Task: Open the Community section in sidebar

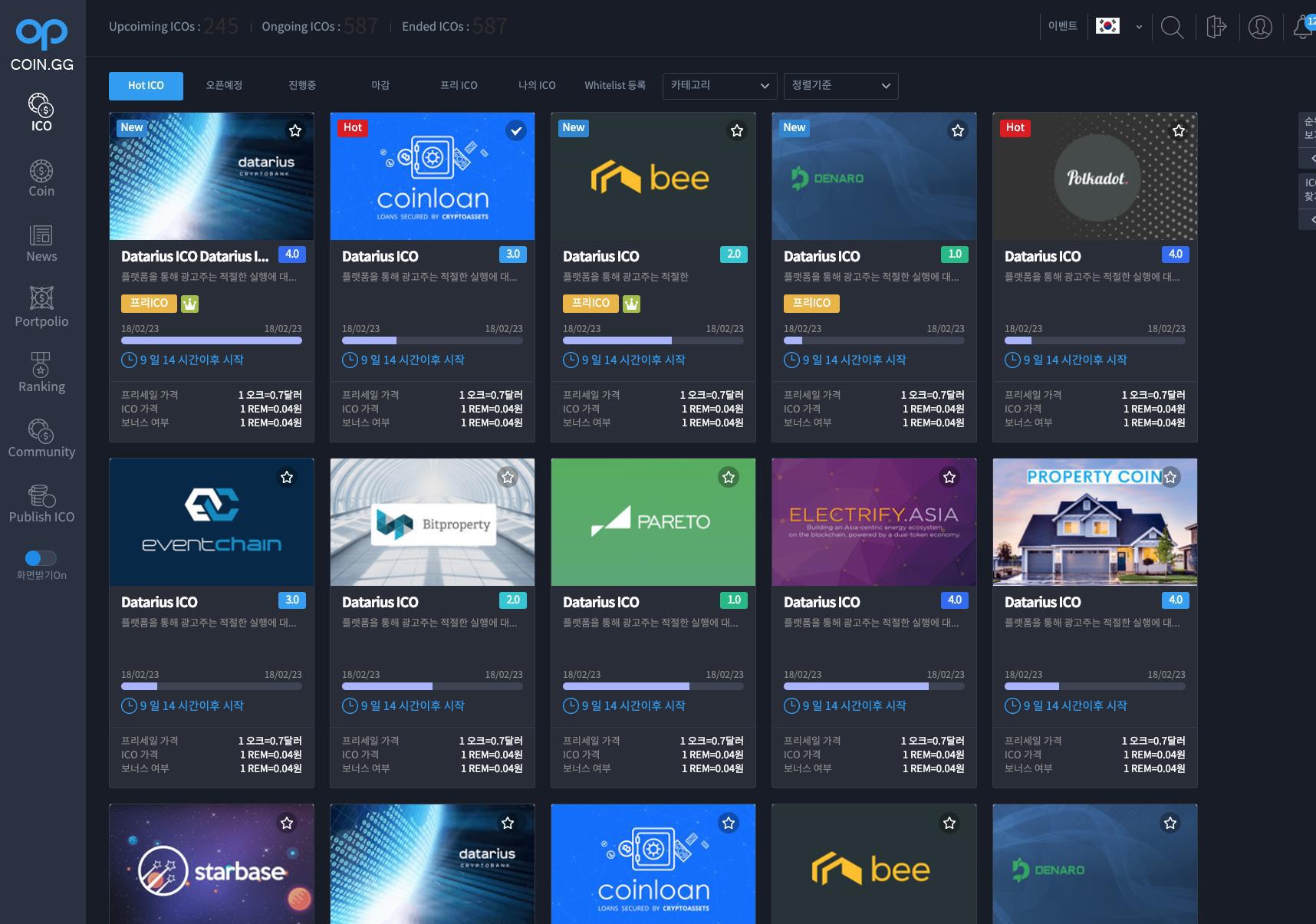Action: 41,439
